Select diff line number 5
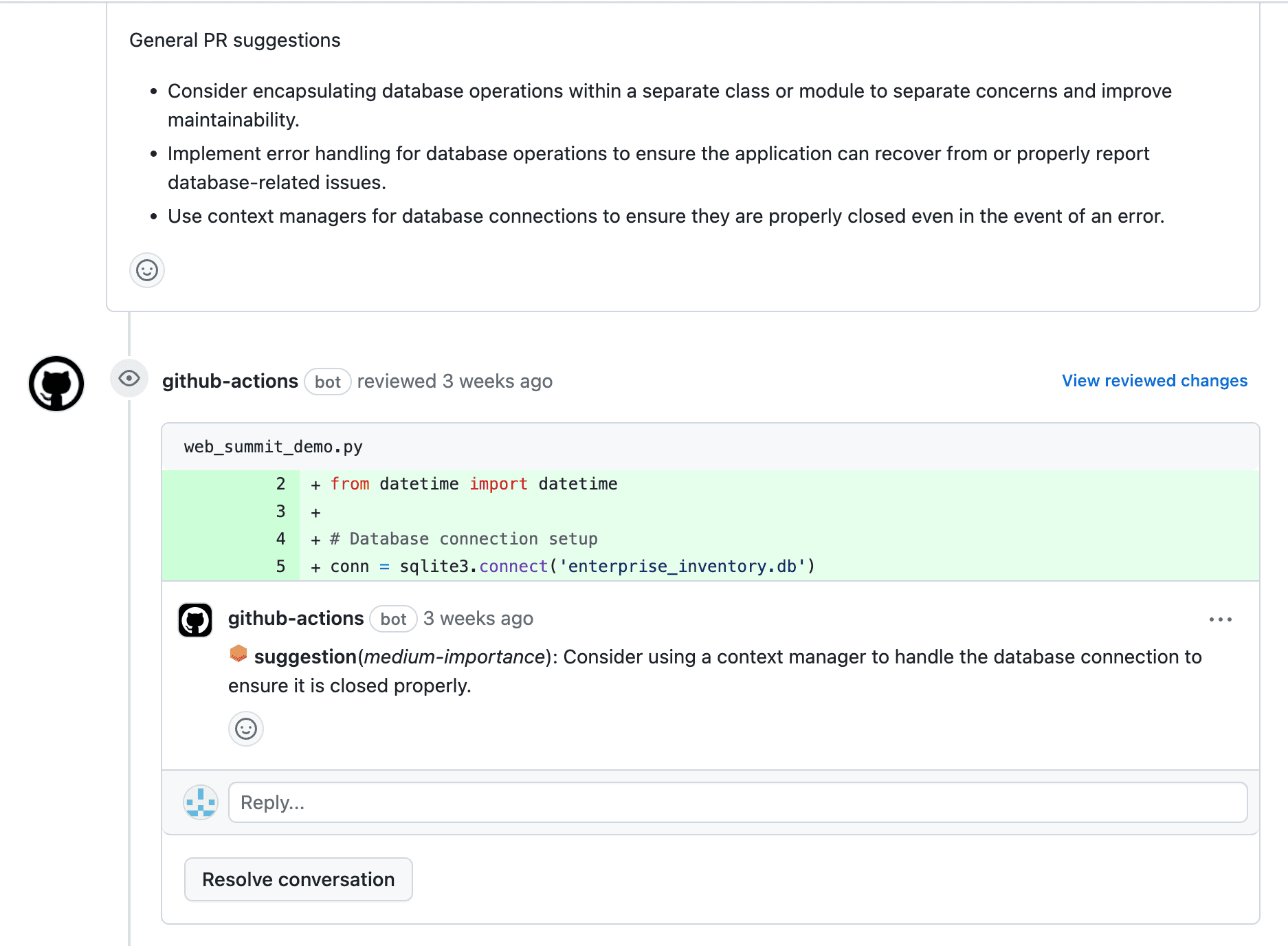This screenshot has width=1288, height=946. pos(280,566)
